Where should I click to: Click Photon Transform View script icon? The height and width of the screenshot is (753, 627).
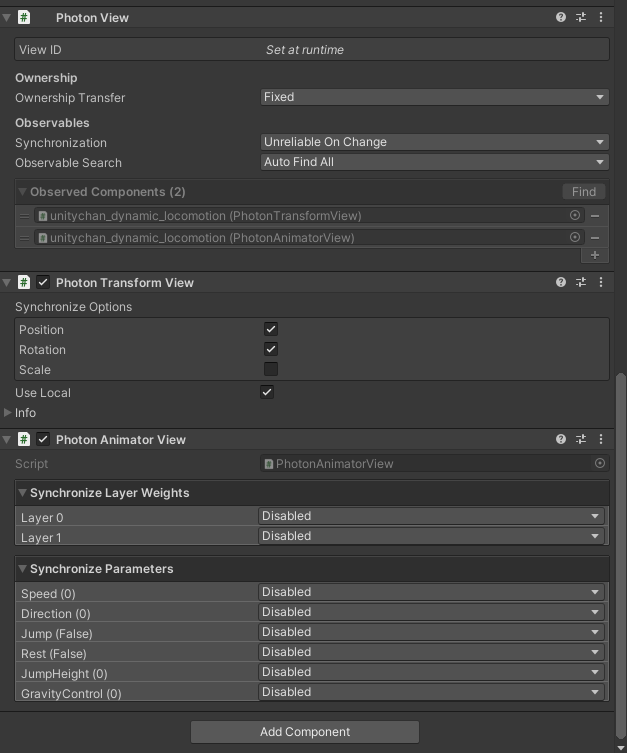(x=24, y=282)
